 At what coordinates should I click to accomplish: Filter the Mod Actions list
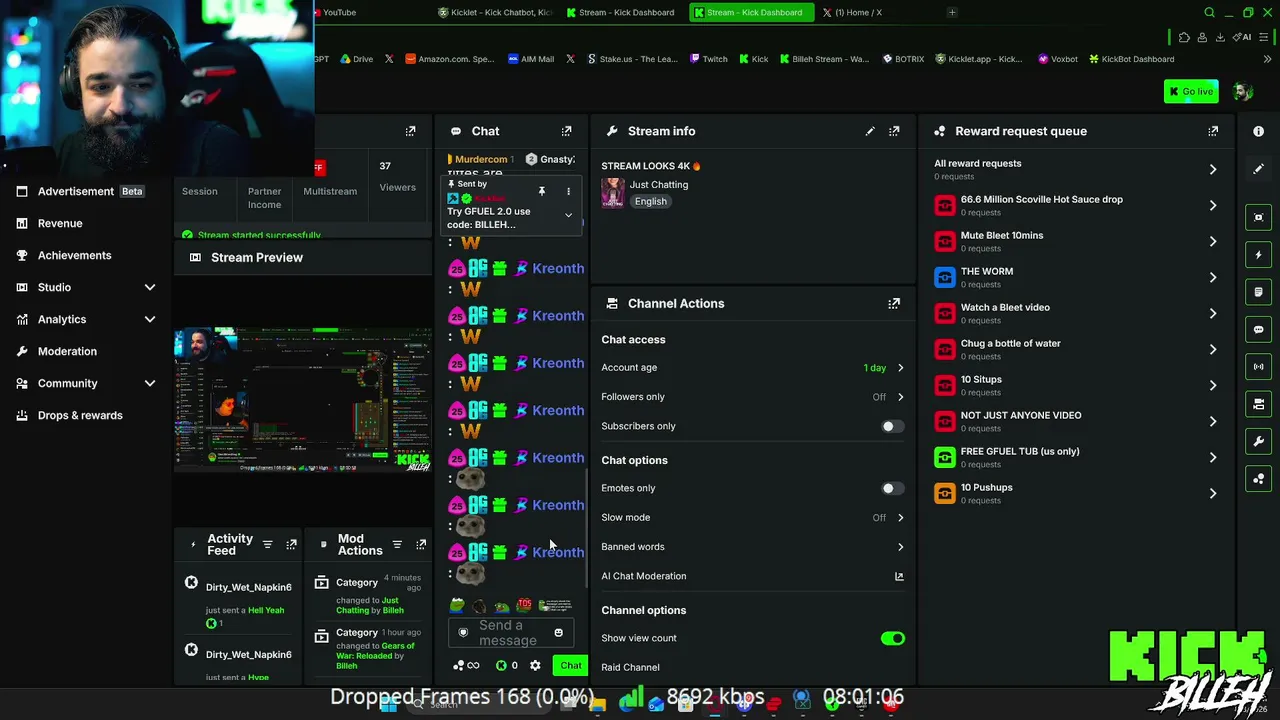tap(397, 544)
